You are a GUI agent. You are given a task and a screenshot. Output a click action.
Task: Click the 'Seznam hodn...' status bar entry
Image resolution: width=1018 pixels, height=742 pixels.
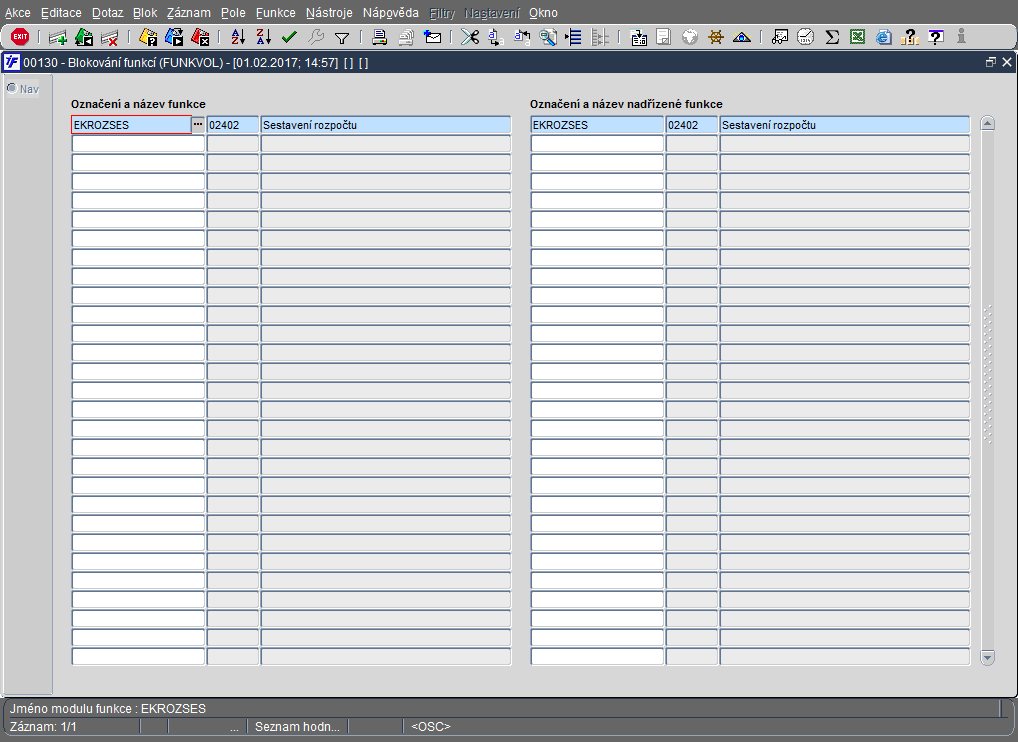coord(297,726)
